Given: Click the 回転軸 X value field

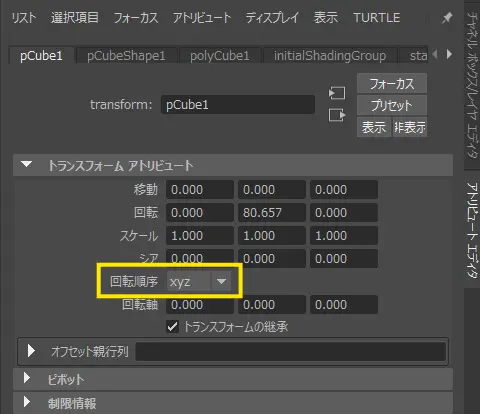Looking at the screenshot, I should [x=200, y=305].
